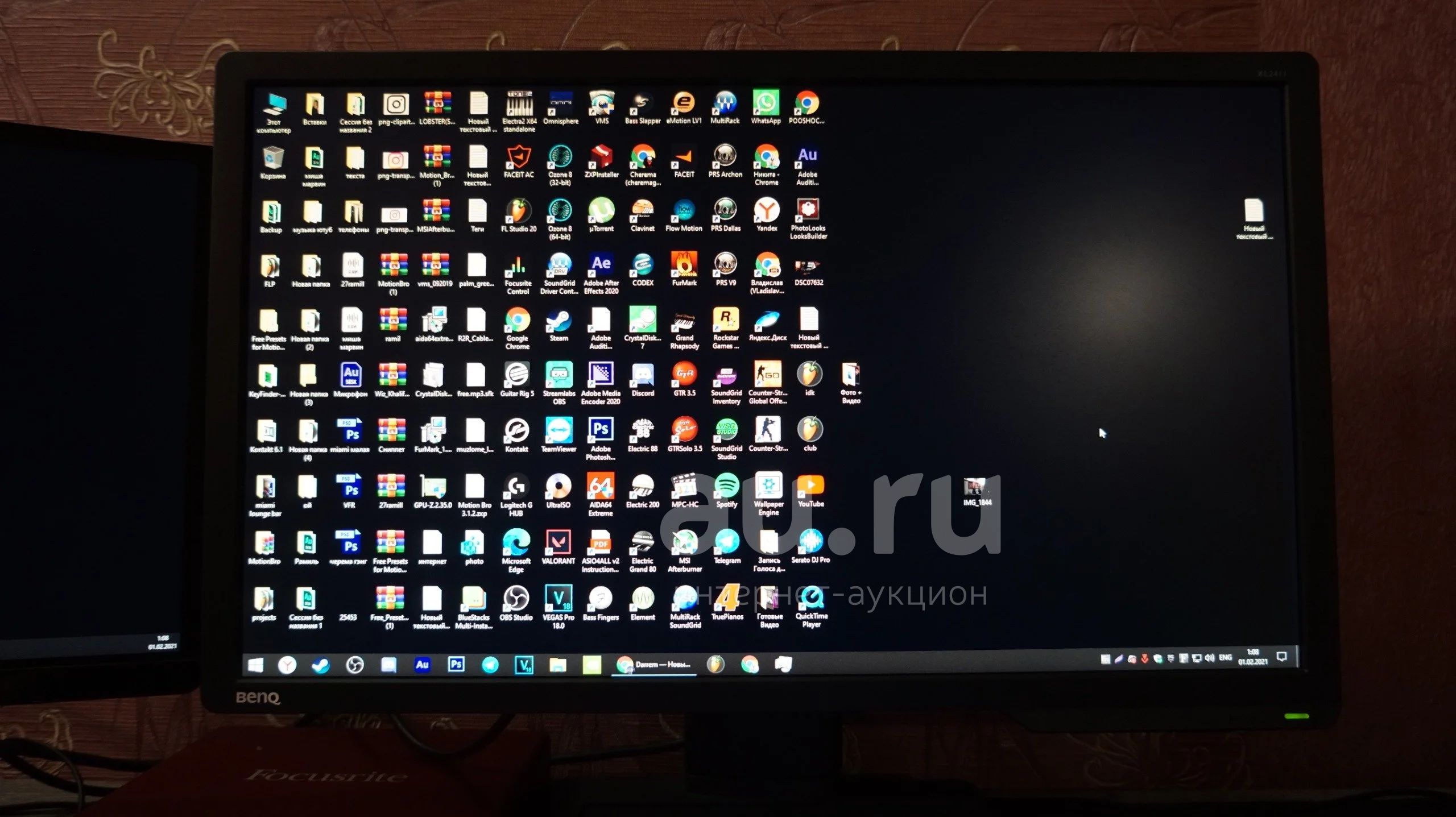Open the Telegram desktop shortcut
Screen dimensions: 1456x817
[x=726, y=546]
